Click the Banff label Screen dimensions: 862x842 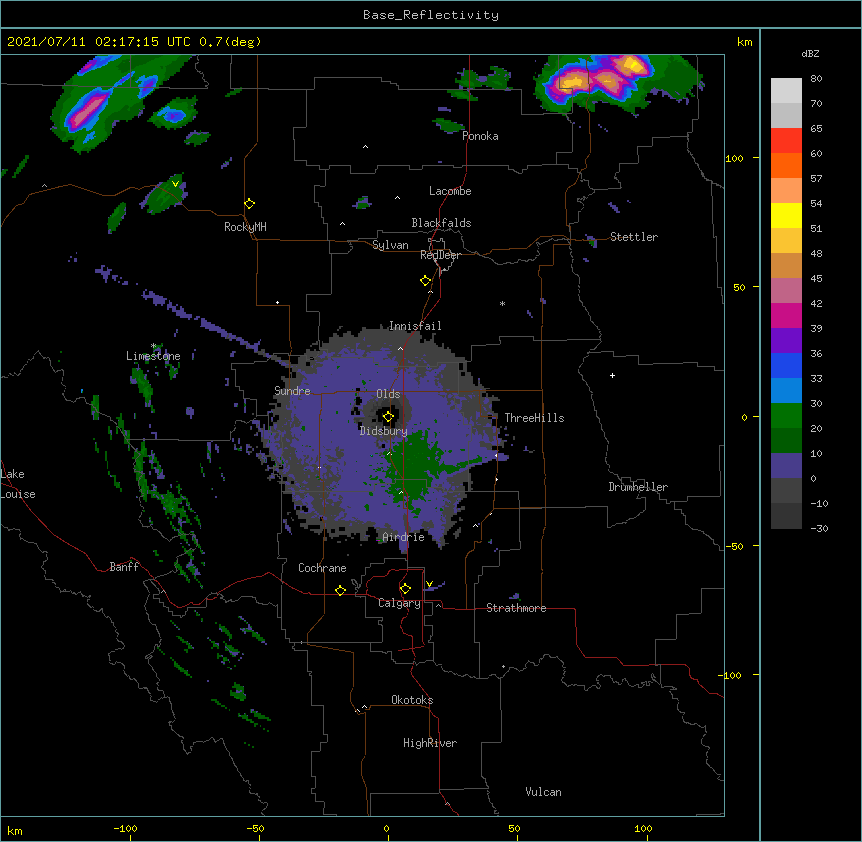click(x=124, y=567)
